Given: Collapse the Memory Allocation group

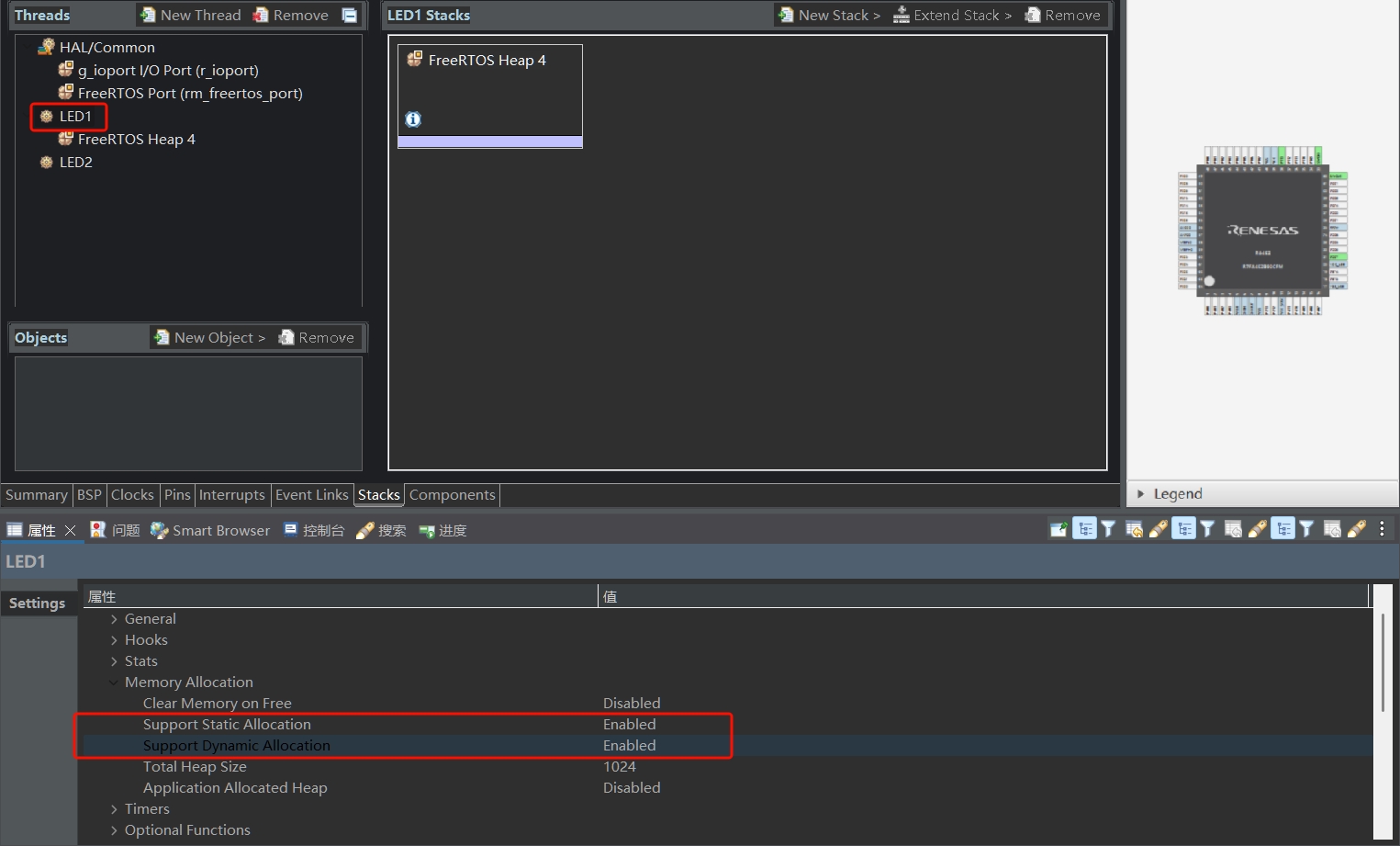Looking at the screenshot, I should [x=114, y=682].
